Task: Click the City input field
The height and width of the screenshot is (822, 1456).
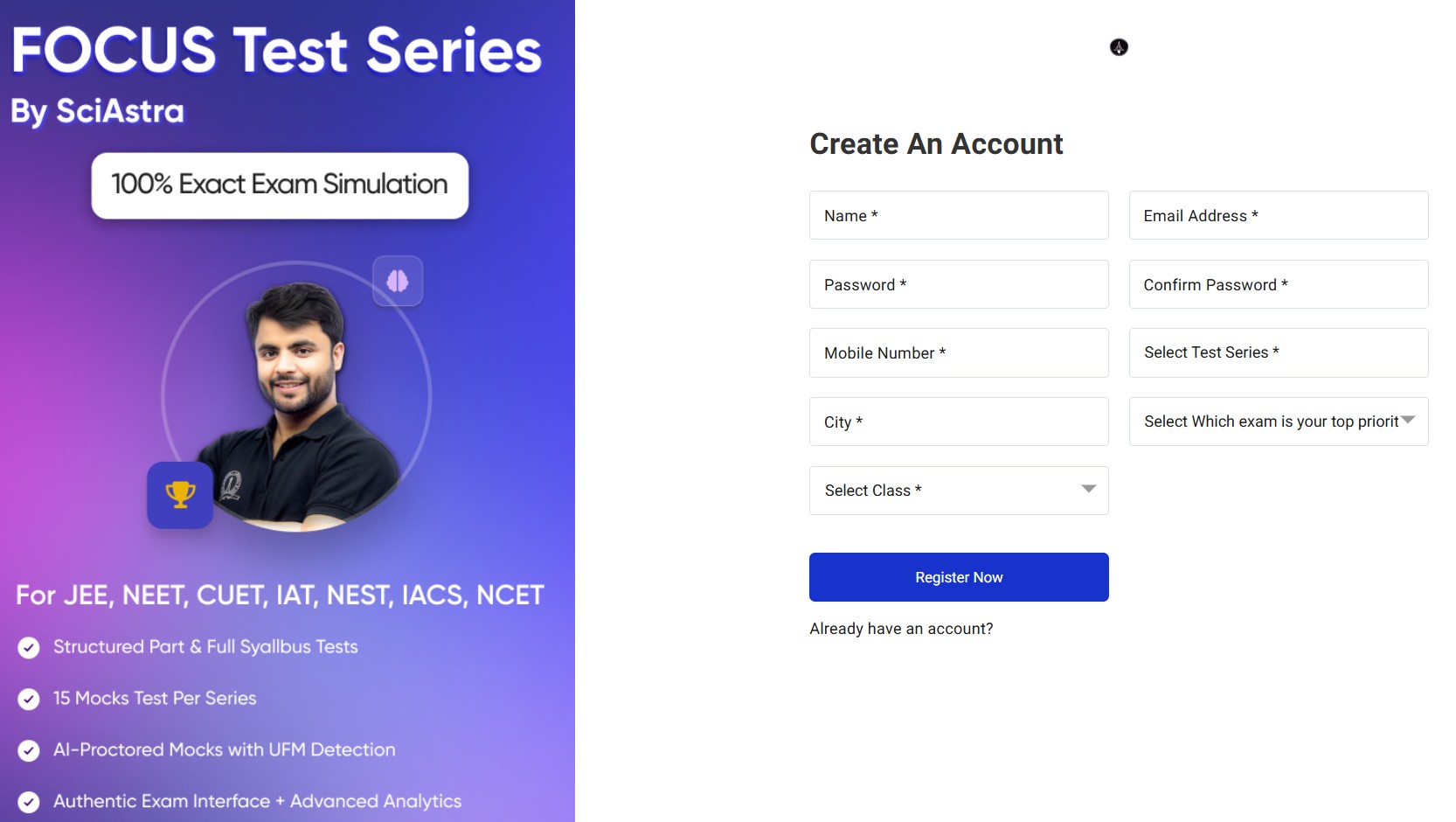Action: pos(958,421)
